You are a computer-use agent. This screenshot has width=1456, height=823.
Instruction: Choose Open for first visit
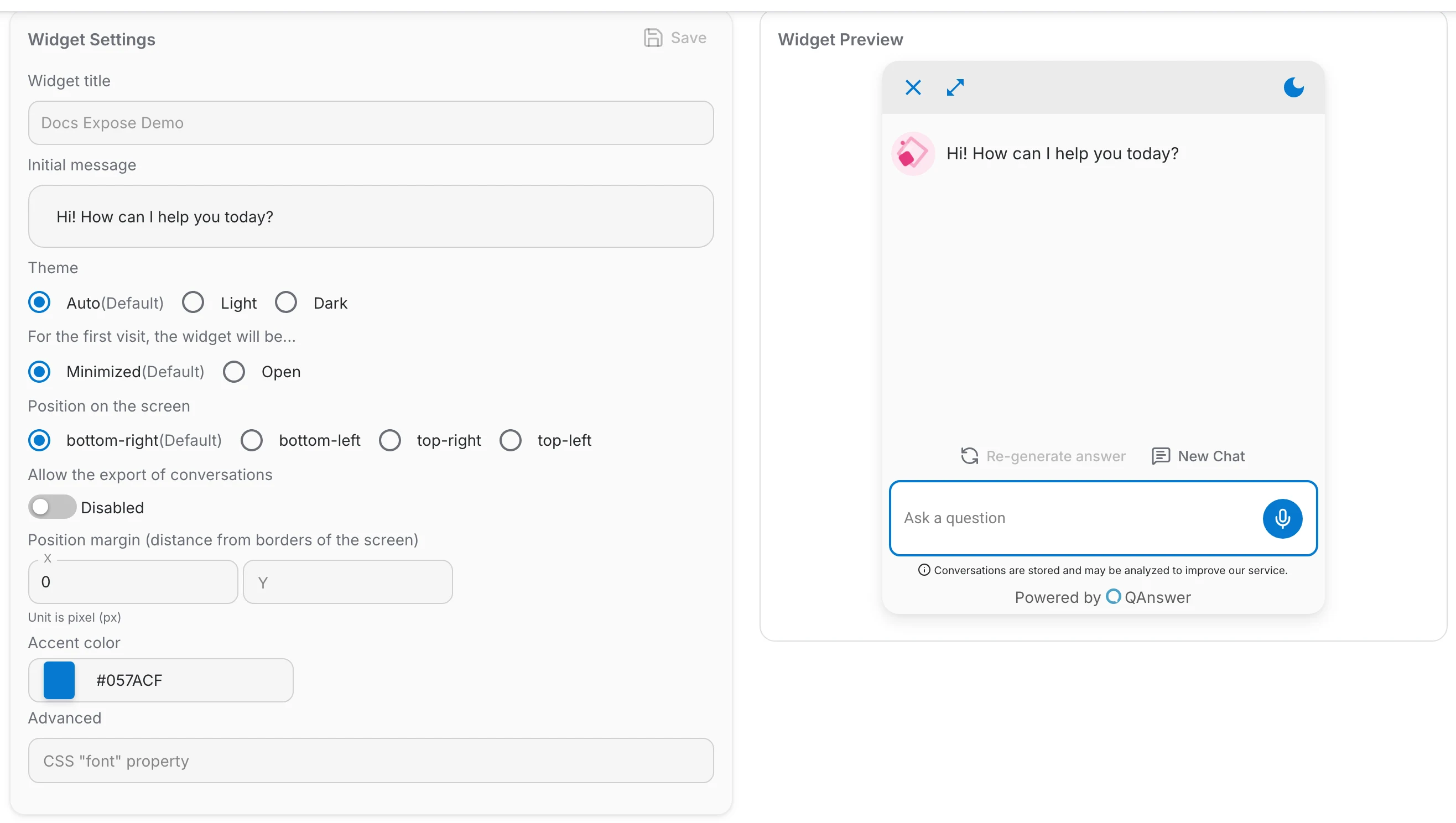coord(233,371)
